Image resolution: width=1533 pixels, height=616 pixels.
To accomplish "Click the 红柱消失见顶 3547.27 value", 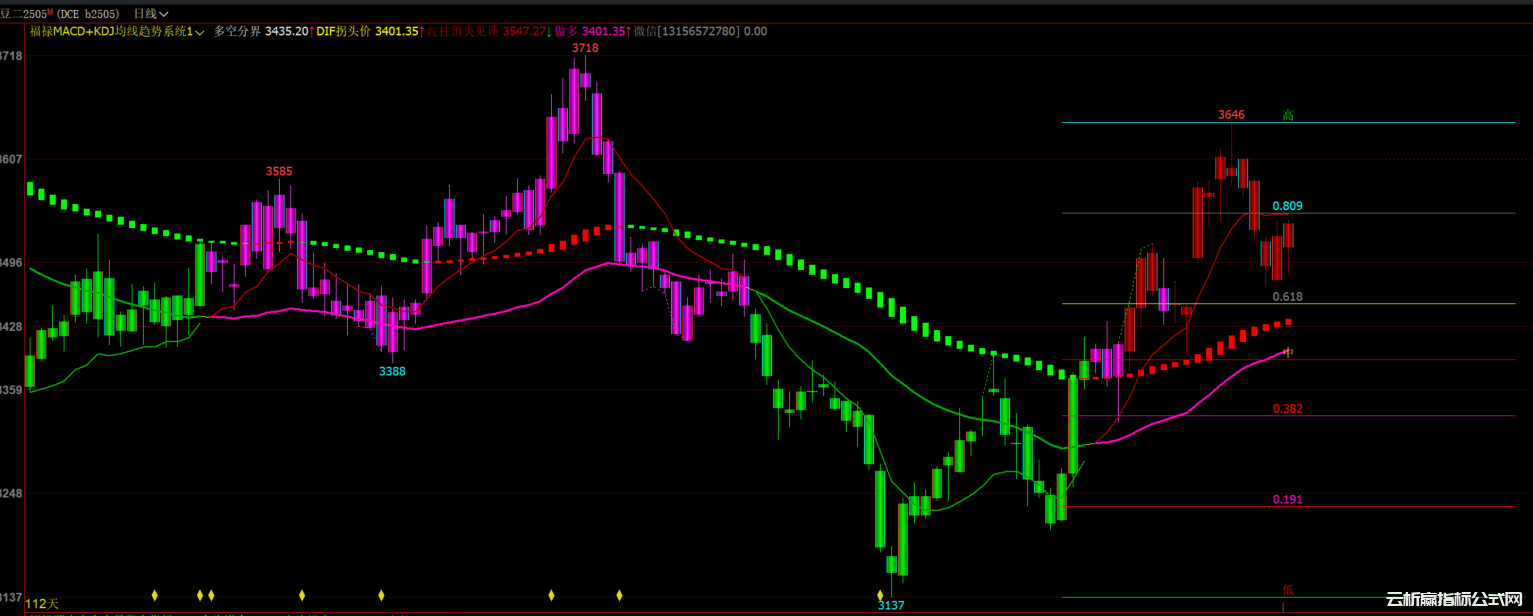I will tap(486, 31).
